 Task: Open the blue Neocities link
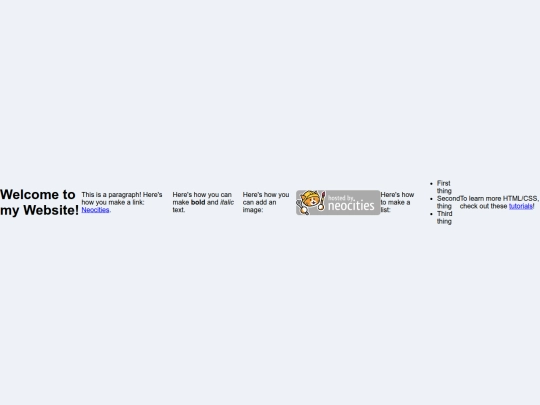coord(95,210)
